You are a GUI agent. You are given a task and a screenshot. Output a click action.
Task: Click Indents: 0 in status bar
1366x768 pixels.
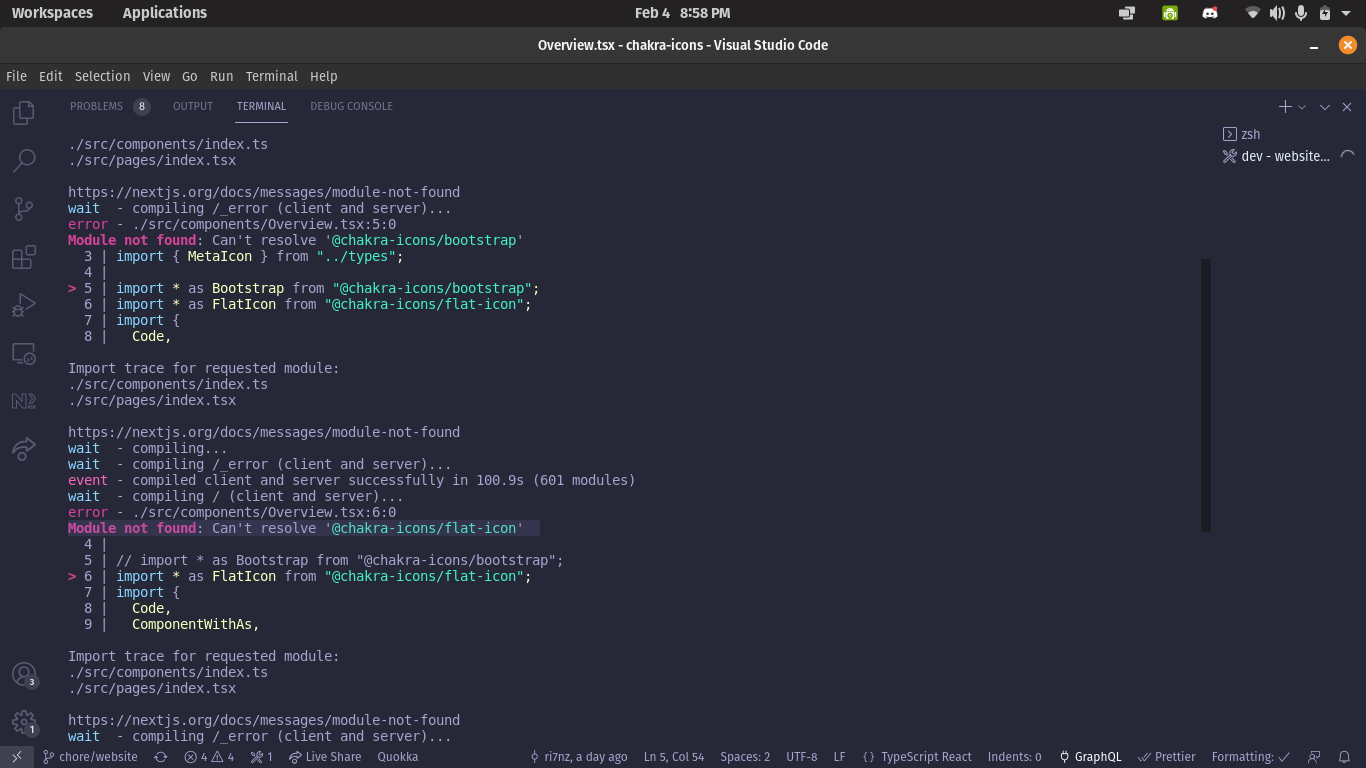click(1014, 757)
